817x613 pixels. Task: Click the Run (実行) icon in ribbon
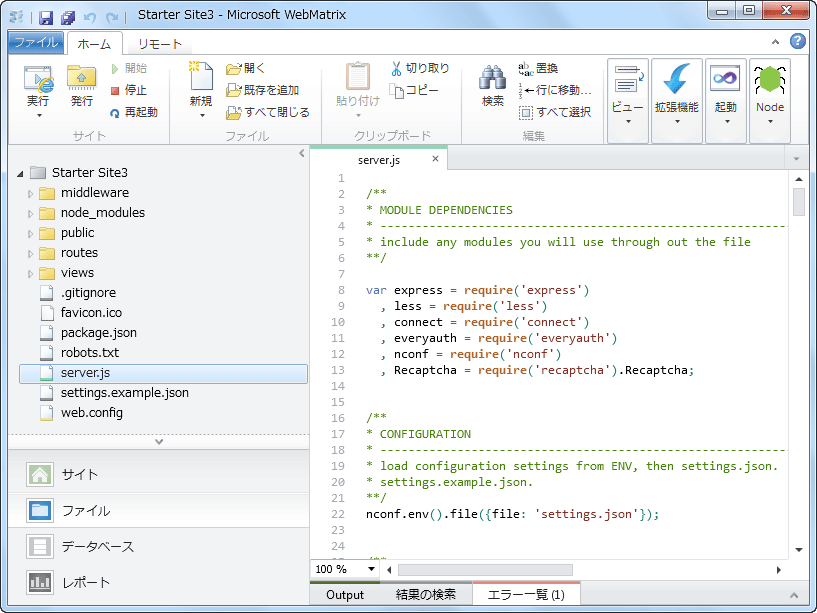(38, 80)
